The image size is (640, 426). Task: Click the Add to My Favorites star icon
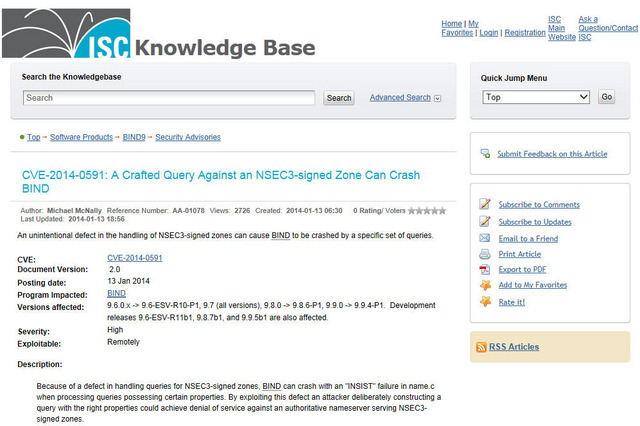pos(485,285)
